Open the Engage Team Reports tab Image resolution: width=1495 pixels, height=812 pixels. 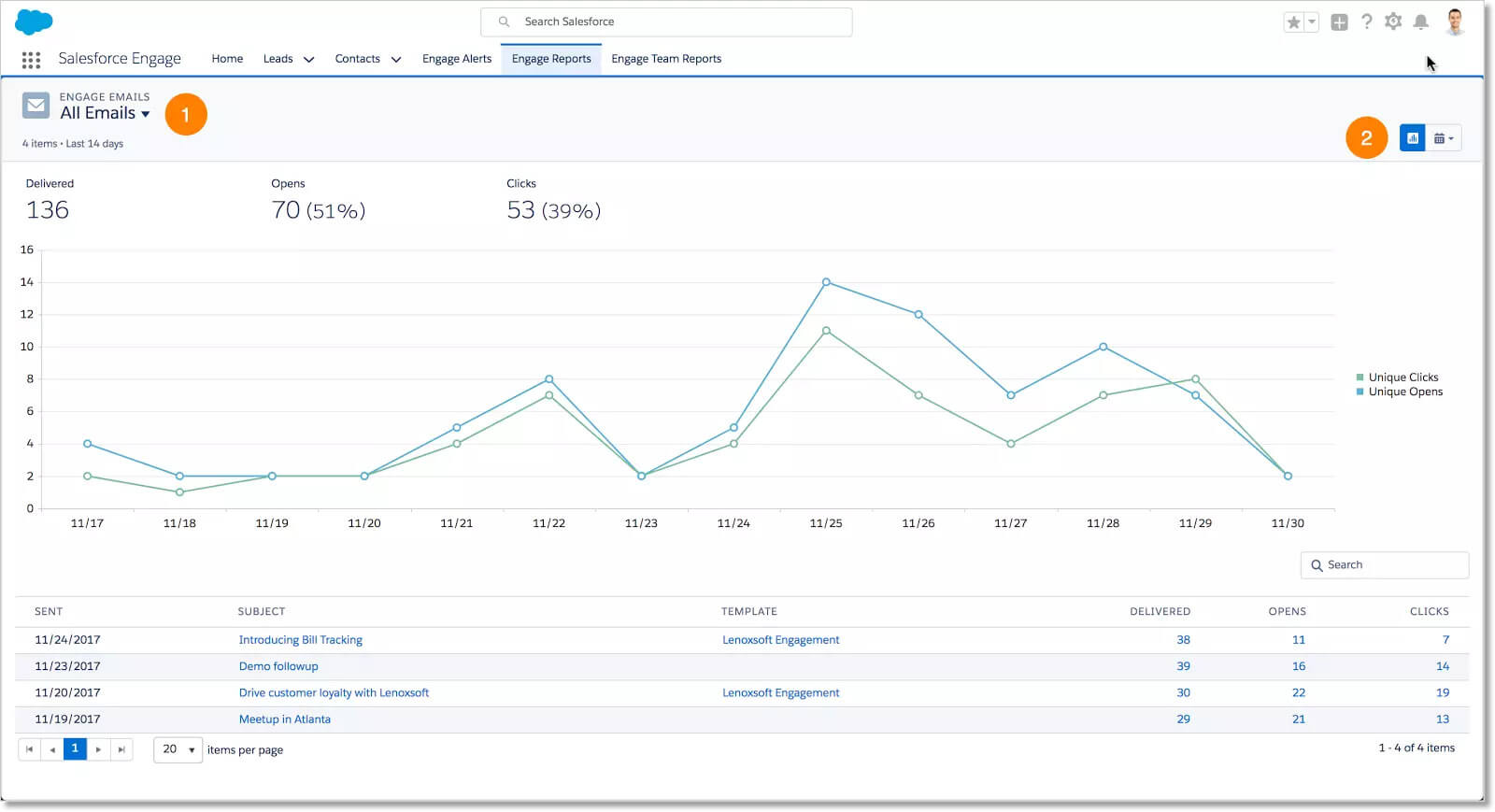coord(666,59)
